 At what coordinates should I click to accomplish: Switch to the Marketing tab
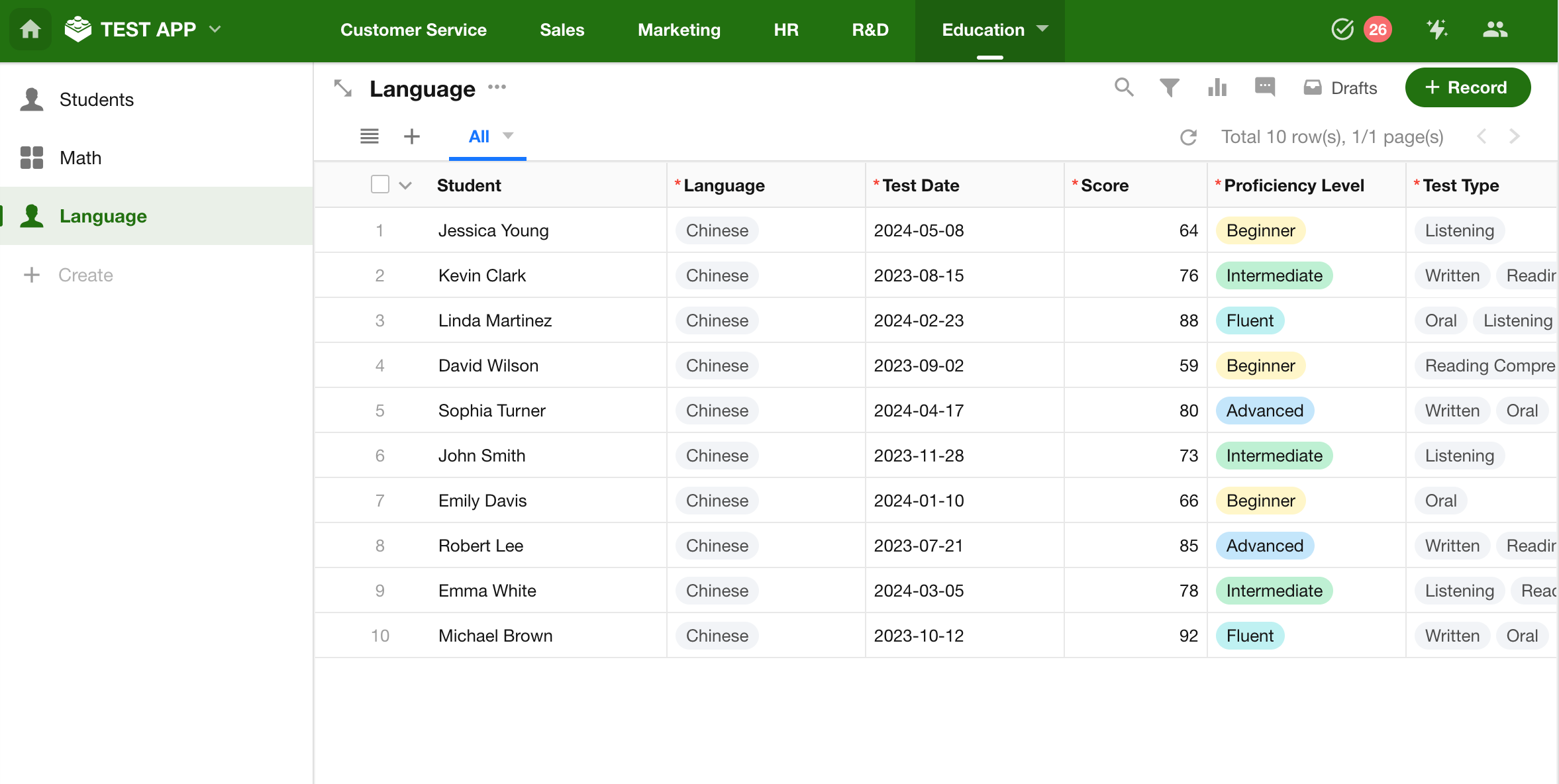click(x=679, y=30)
